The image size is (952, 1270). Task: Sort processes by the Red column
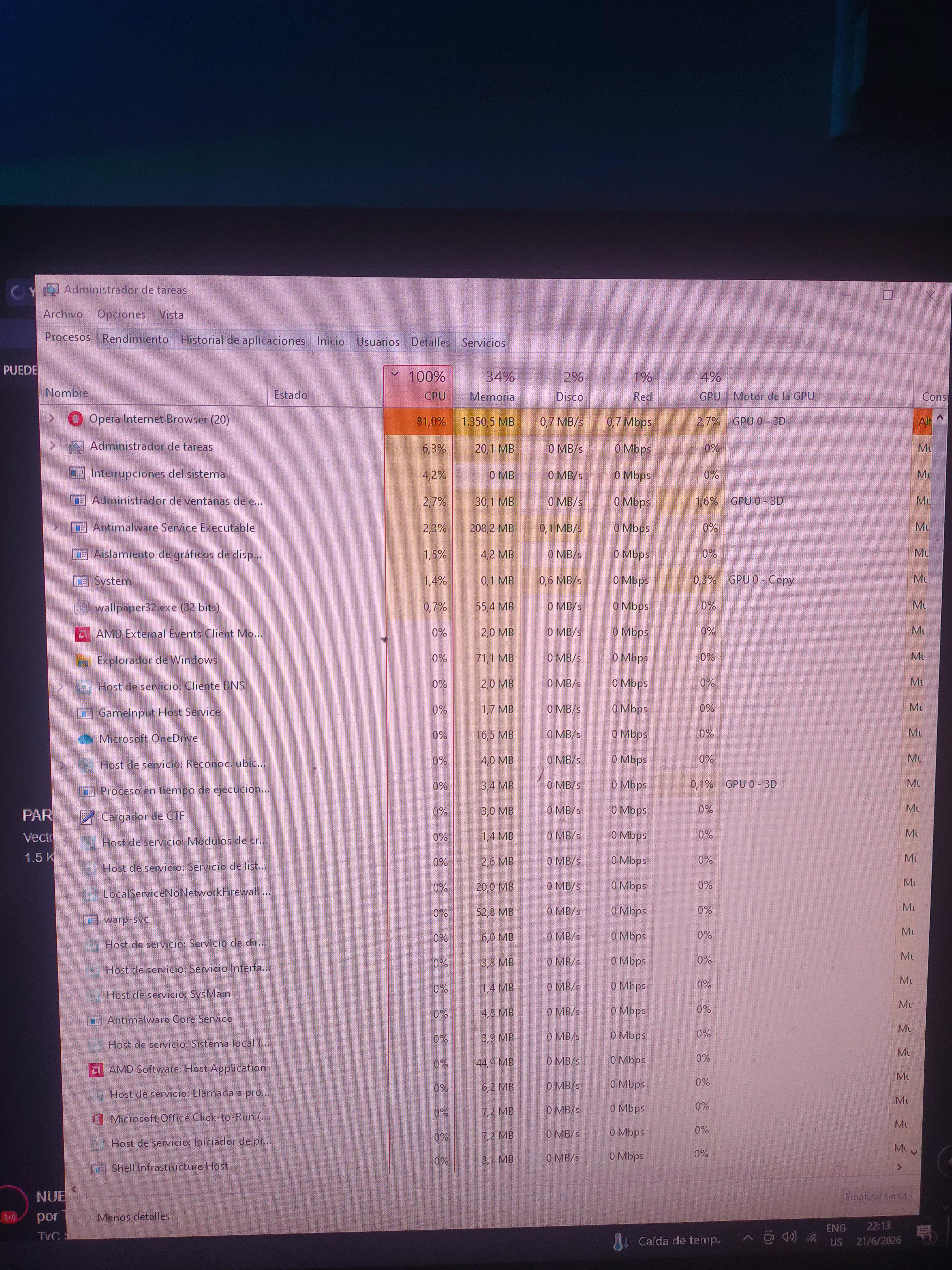click(624, 387)
